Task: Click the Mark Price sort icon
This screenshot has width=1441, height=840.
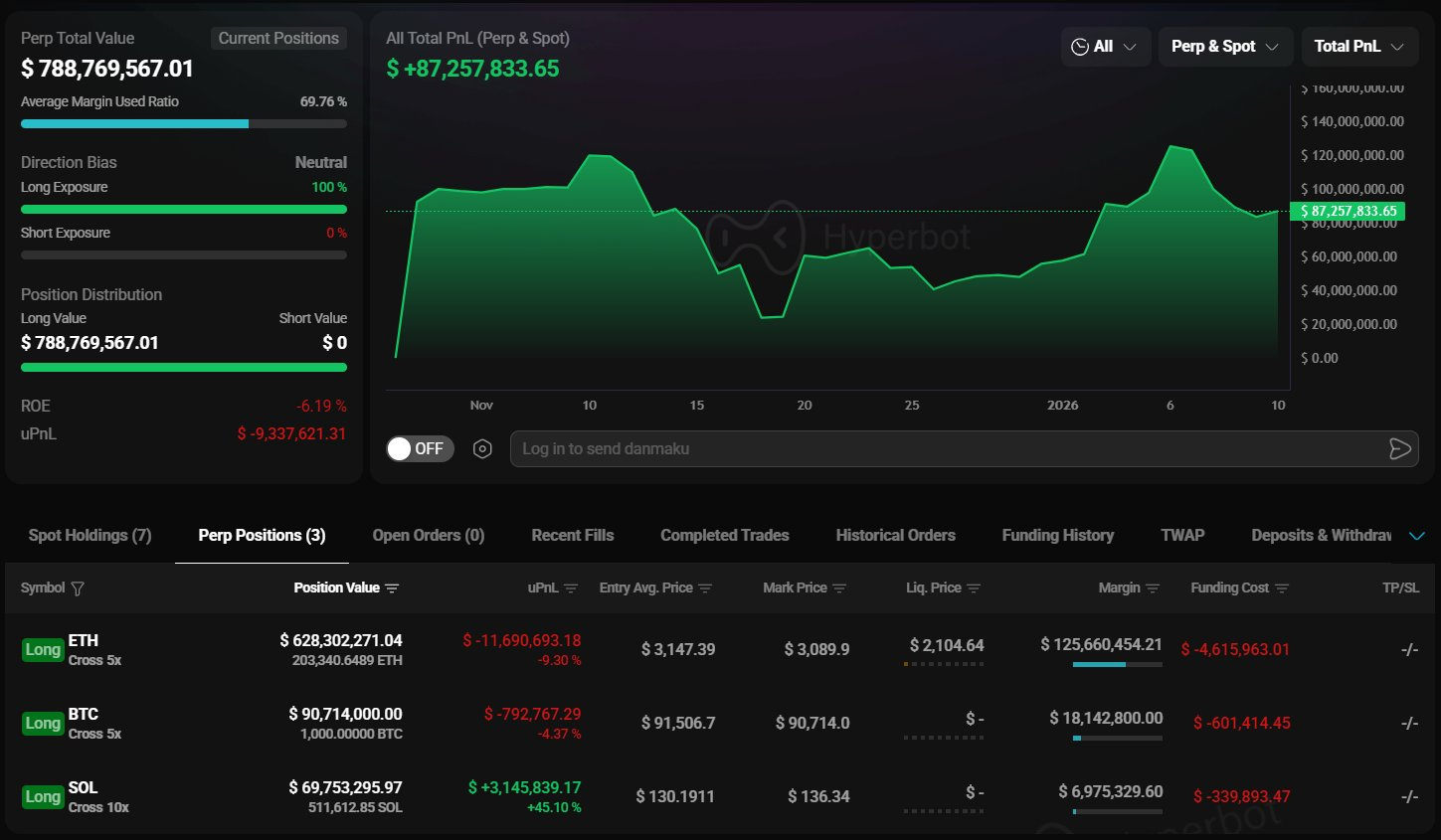Action: 839,588
